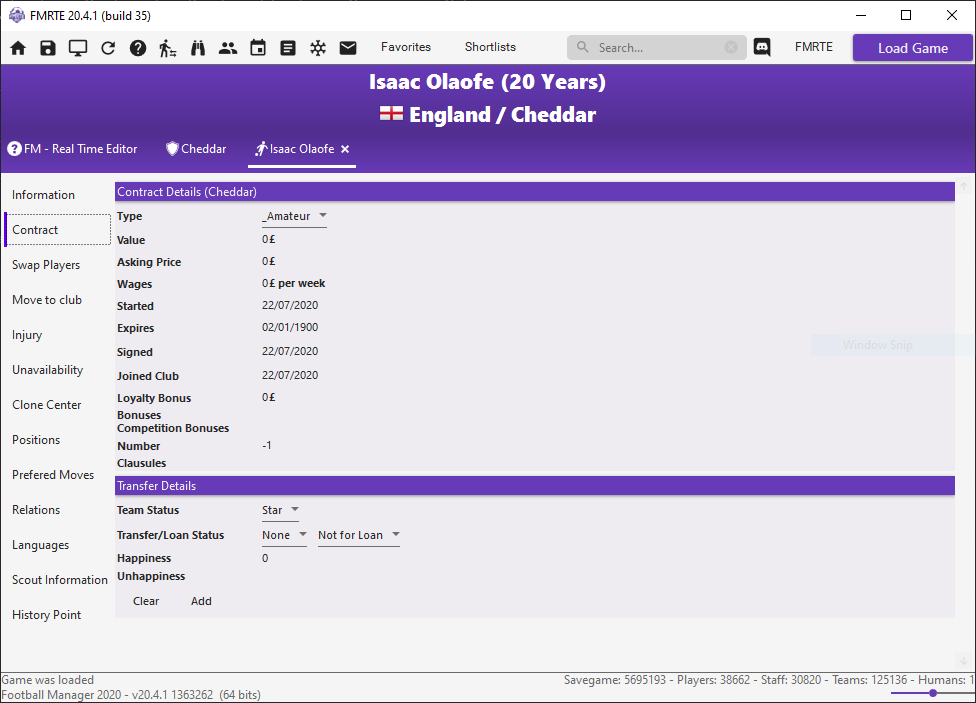Click the FMRTE toolbar label

point(814,47)
